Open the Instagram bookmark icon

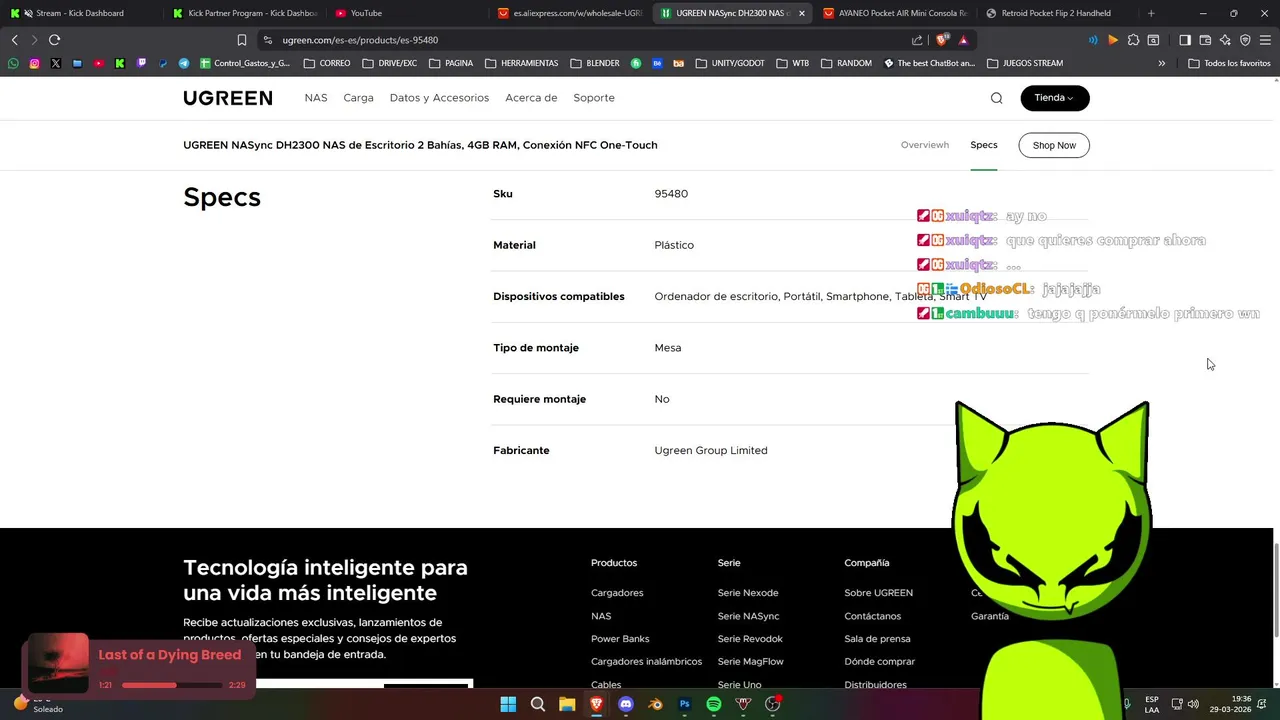click(34, 63)
